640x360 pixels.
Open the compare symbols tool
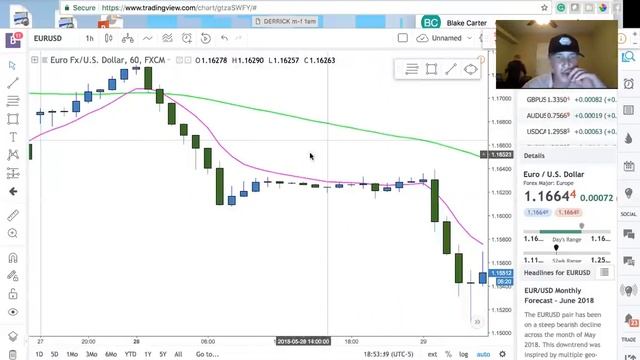tap(128, 38)
